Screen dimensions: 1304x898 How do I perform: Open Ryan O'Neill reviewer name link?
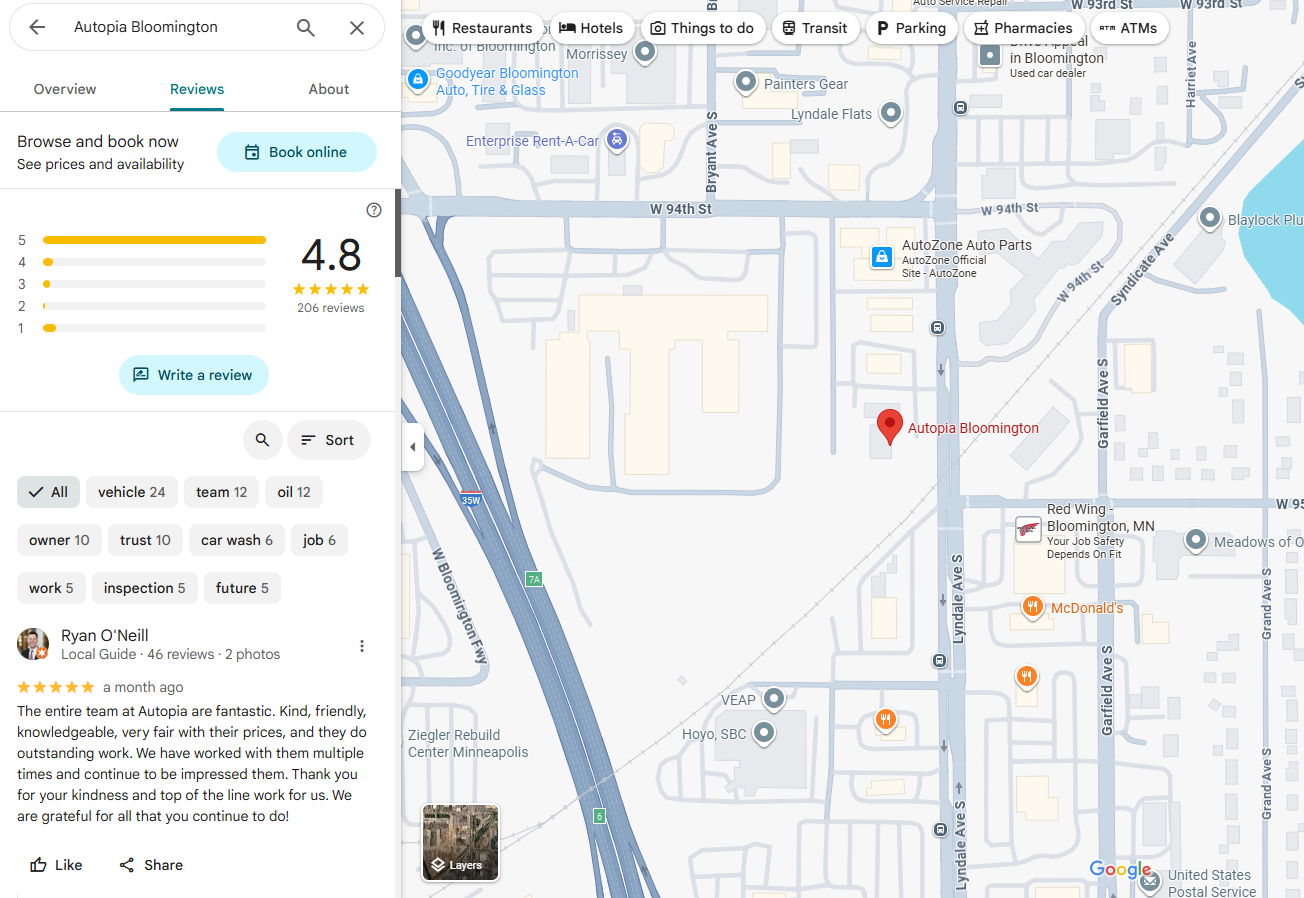point(105,635)
